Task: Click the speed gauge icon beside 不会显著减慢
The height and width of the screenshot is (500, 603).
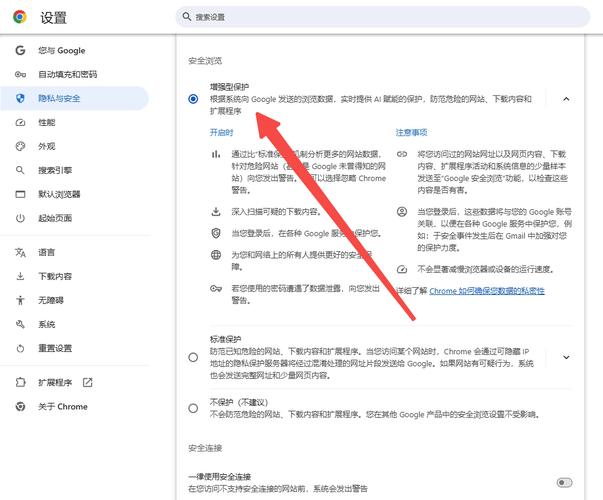Action: click(402, 269)
